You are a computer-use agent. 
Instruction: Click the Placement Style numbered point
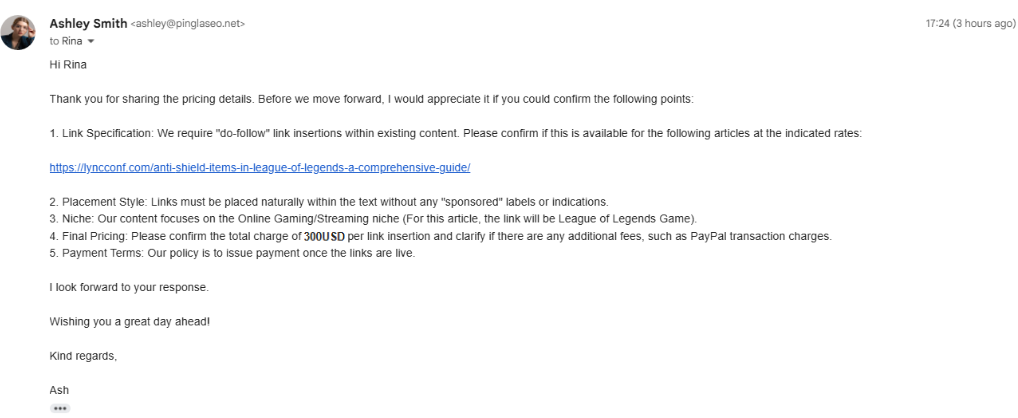[329, 202]
